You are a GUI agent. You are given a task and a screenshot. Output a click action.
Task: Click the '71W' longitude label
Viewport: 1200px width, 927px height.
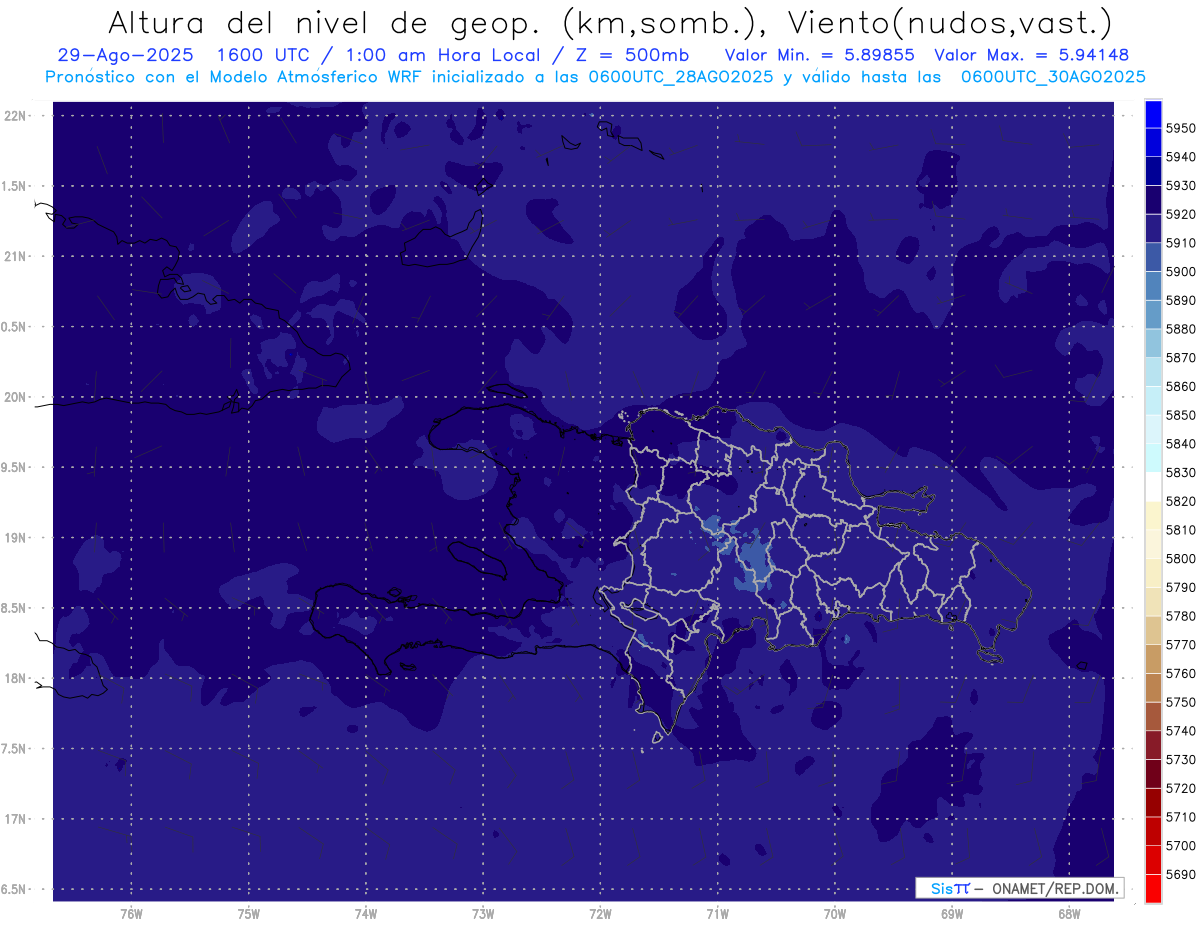pyautogui.click(x=717, y=914)
